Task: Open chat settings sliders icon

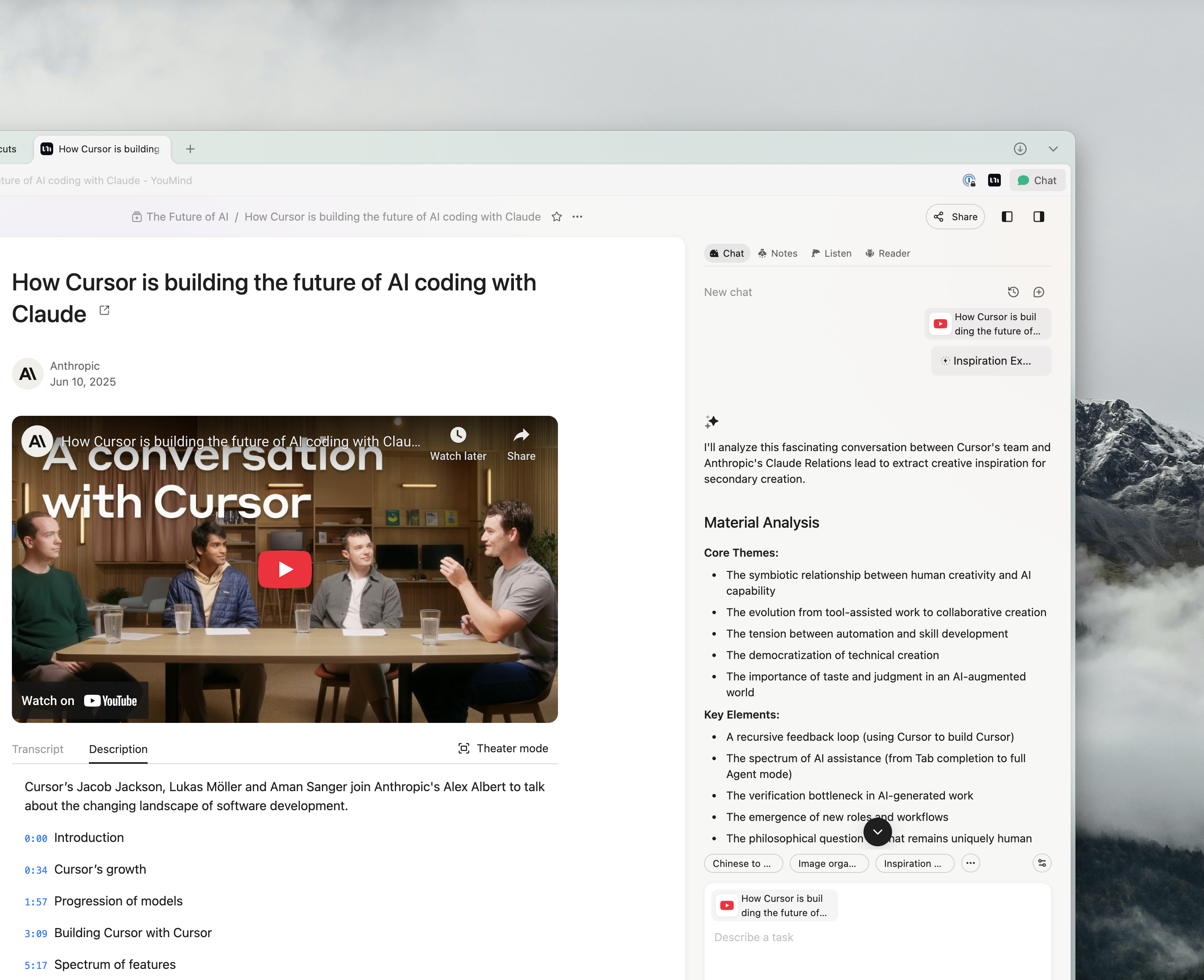Action: tap(1041, 863)
